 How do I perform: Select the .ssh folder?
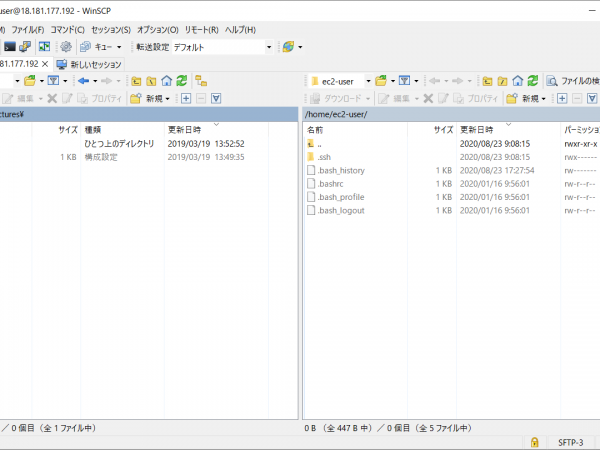coord(324,157)
